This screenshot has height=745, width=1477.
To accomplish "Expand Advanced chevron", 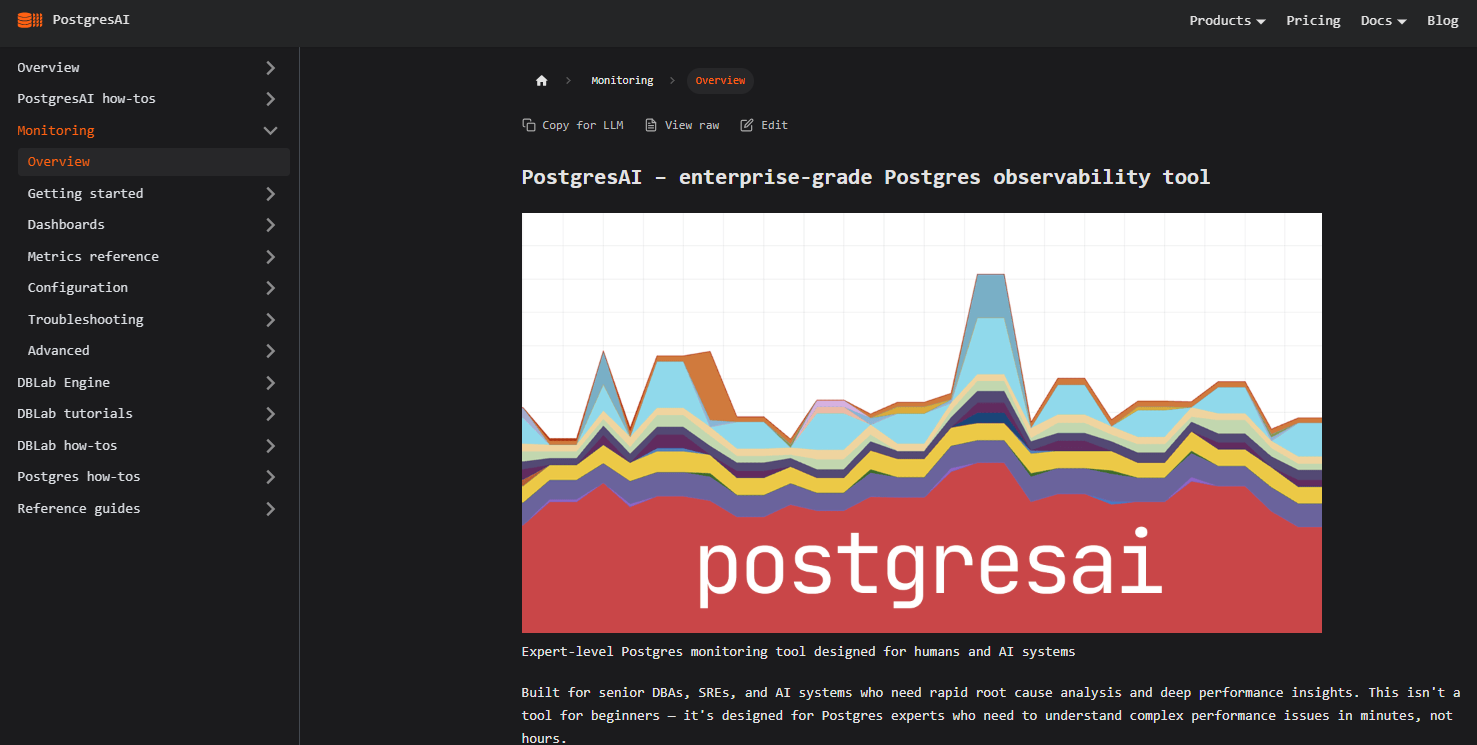I will click(x=270, y=351).
